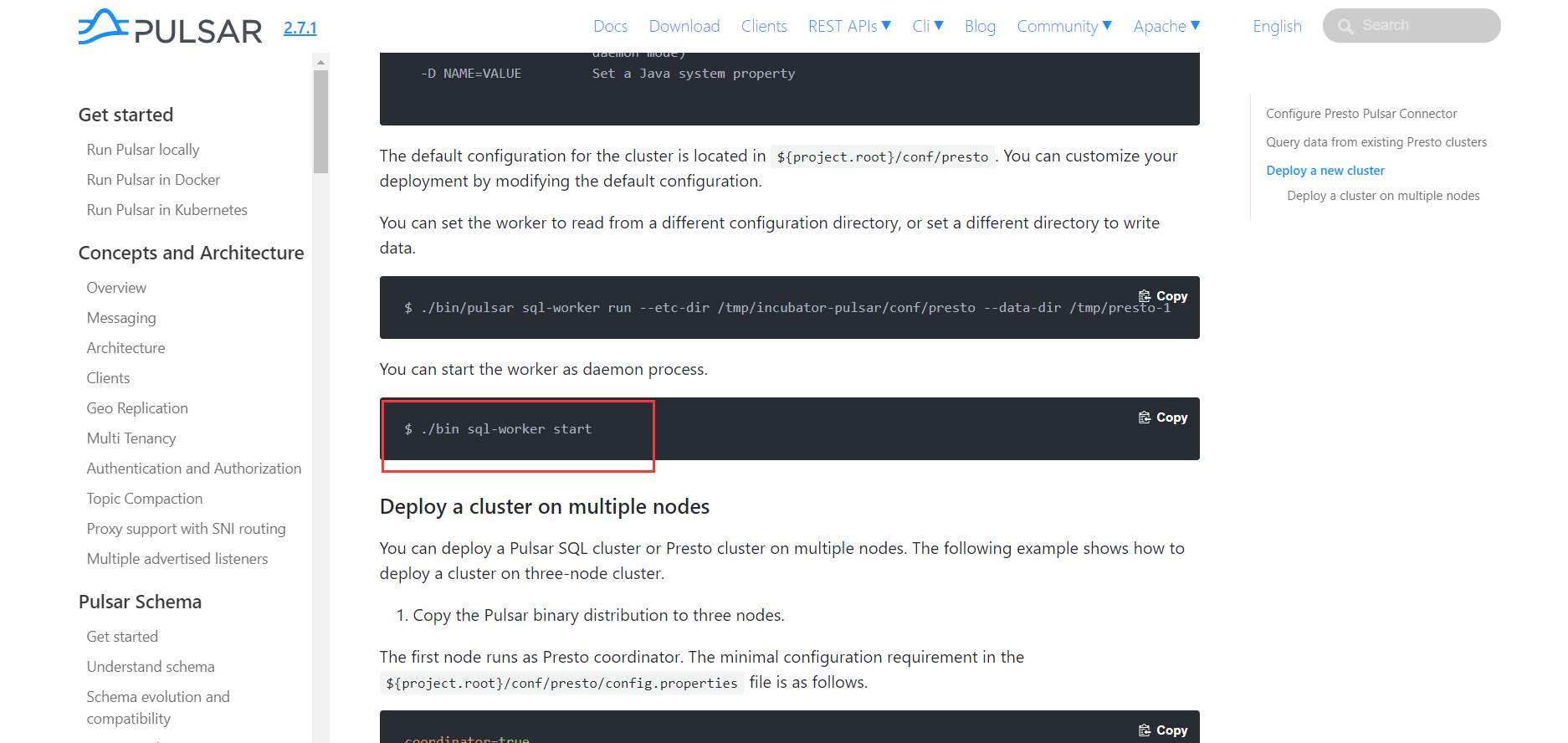Viewport: 1568px width, 743px height.
Task: Expand the REST APIs dropdown
Action: point(850,26)
